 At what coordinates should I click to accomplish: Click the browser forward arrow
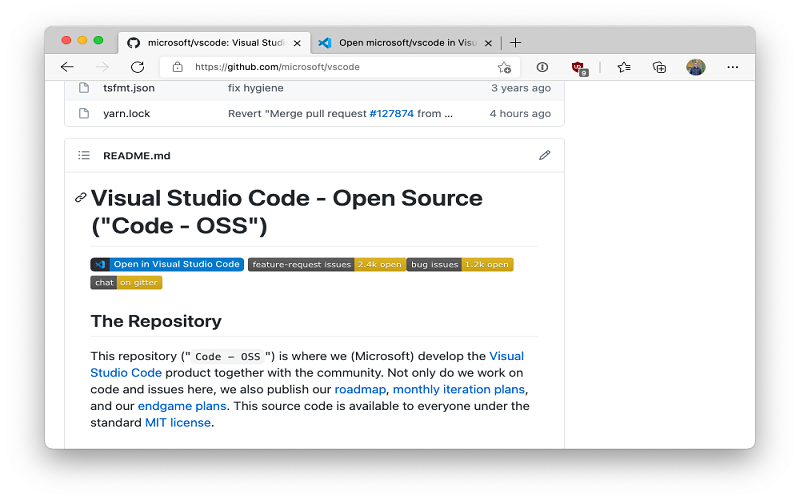click(102, 67)
